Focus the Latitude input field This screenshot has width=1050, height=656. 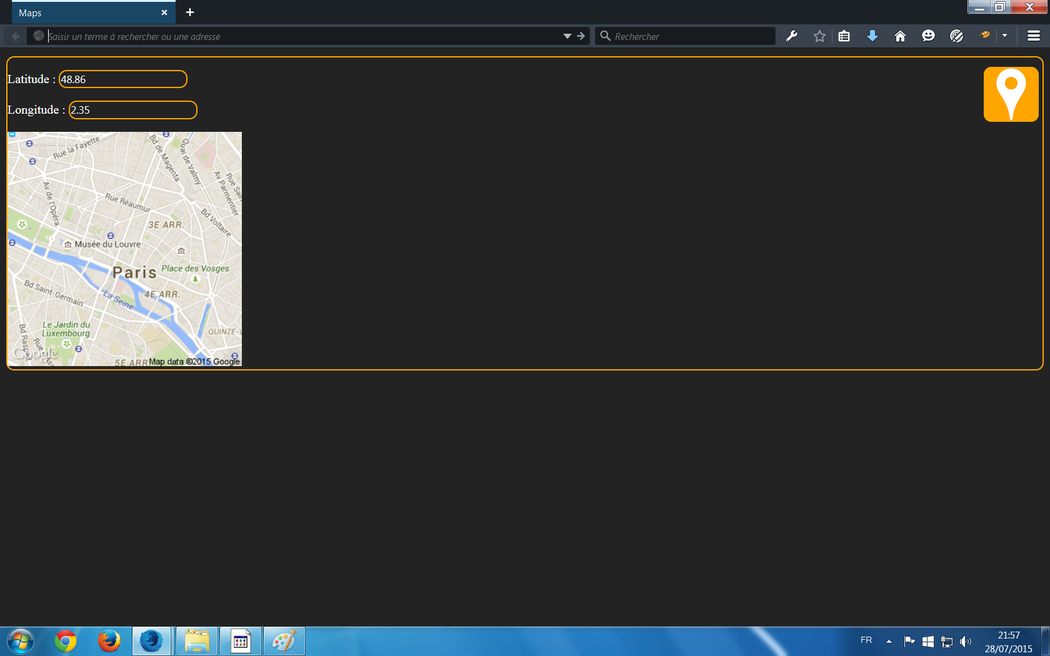[123, 79]
